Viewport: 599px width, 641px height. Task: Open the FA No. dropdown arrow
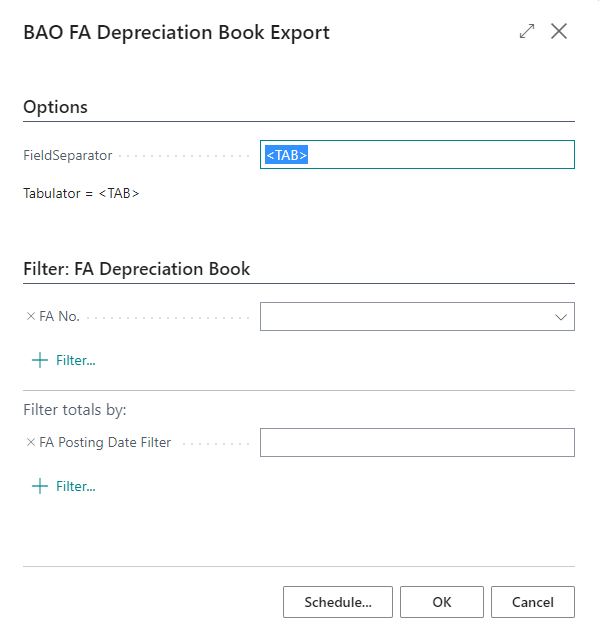[561, 317]
